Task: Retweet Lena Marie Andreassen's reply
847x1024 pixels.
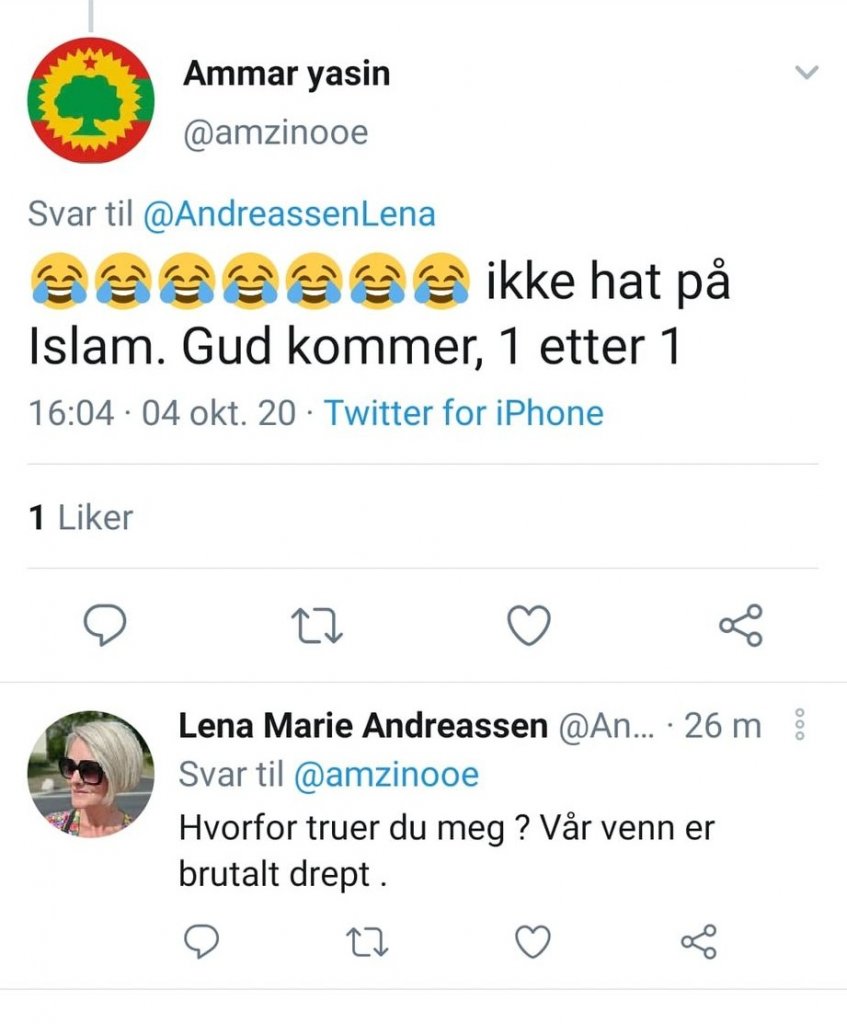Action: (369, 940)
